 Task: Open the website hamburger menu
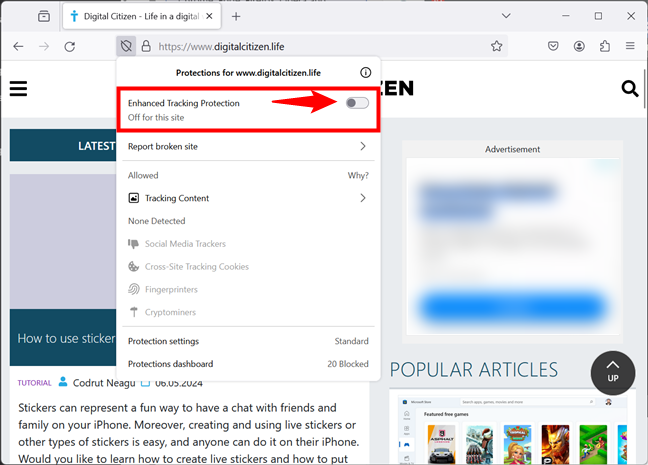click(x=18, y=88)
